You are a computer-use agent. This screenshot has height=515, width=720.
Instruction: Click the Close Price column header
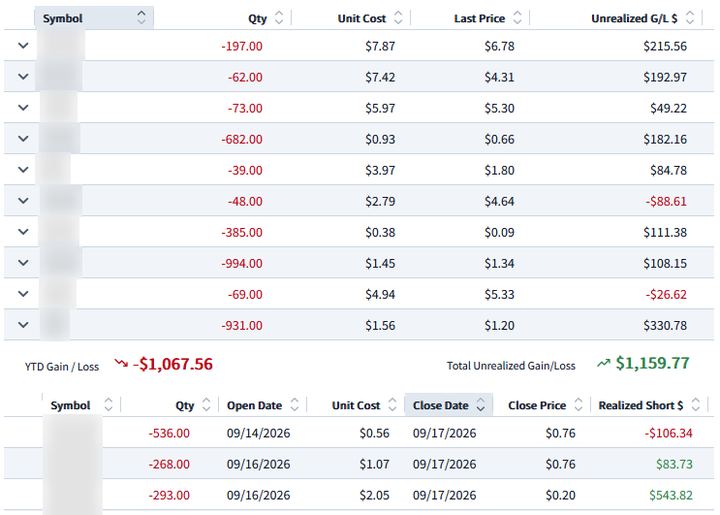pyautogui.click(x=537, y=405)
